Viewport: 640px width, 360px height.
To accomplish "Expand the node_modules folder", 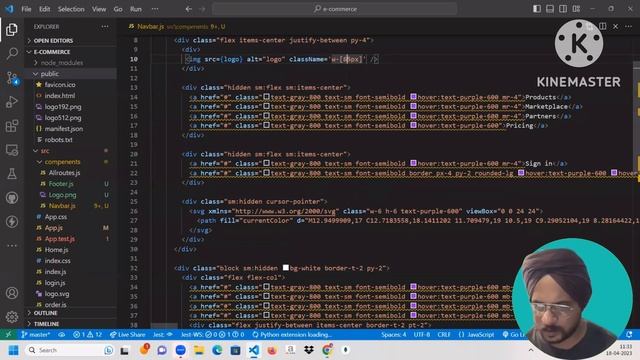I will [x=62, y=63].
